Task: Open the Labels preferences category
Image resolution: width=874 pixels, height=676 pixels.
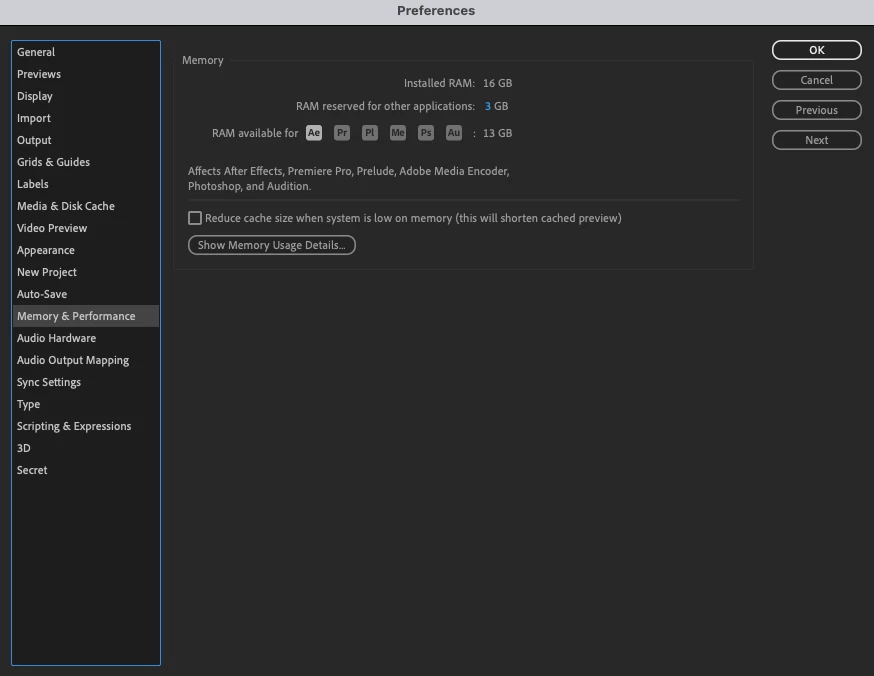Action: point(86,184)
